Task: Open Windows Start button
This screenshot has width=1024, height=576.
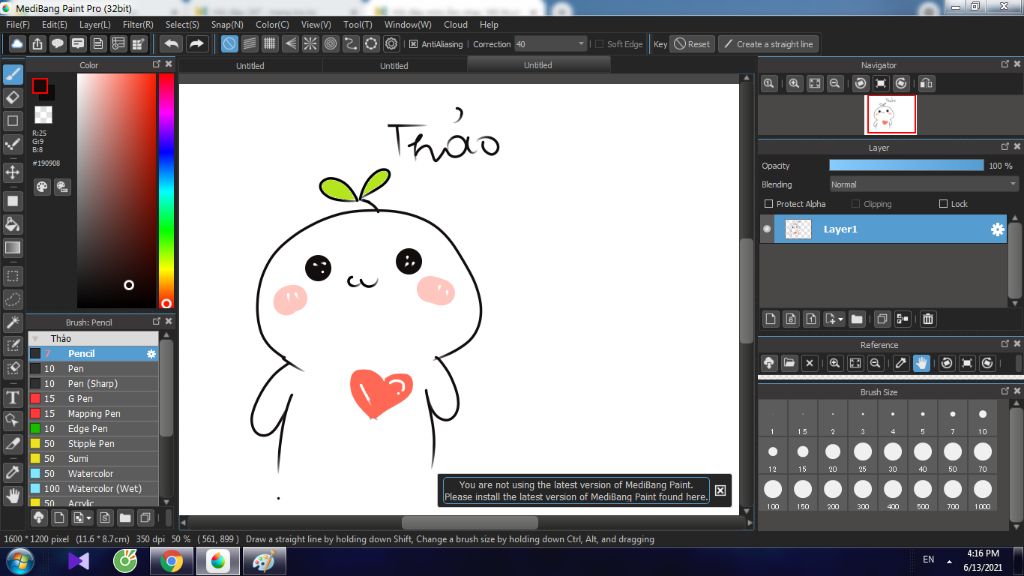Action: (20, 562)
